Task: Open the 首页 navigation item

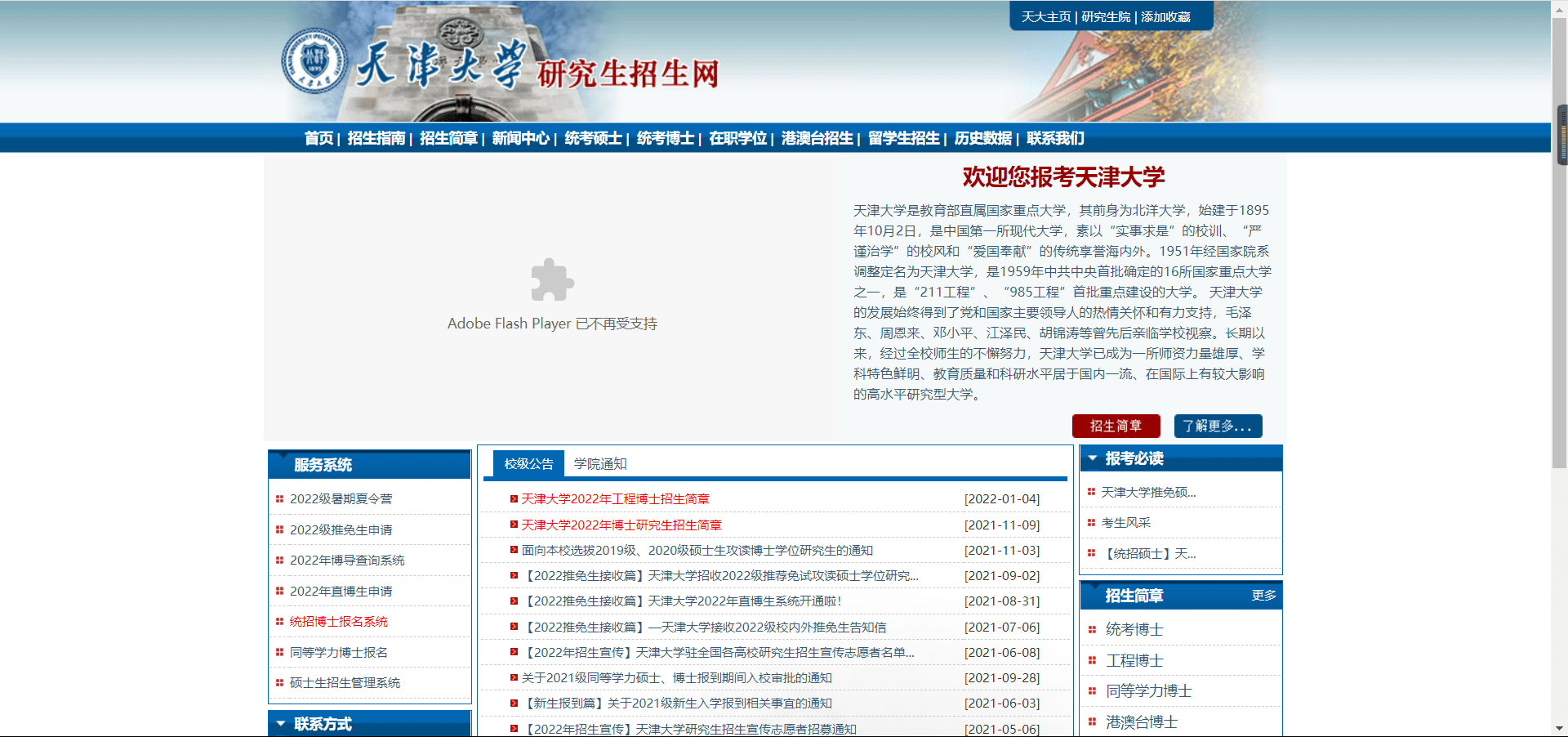Action: [x=318, y=138]
